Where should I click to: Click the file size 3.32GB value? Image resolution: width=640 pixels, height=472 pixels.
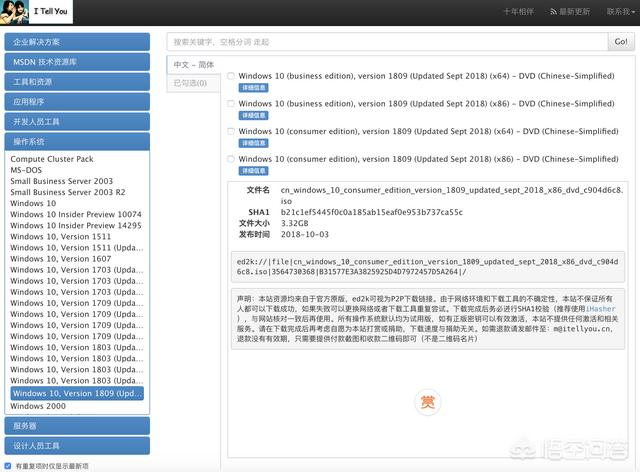[x=294, y=223]
